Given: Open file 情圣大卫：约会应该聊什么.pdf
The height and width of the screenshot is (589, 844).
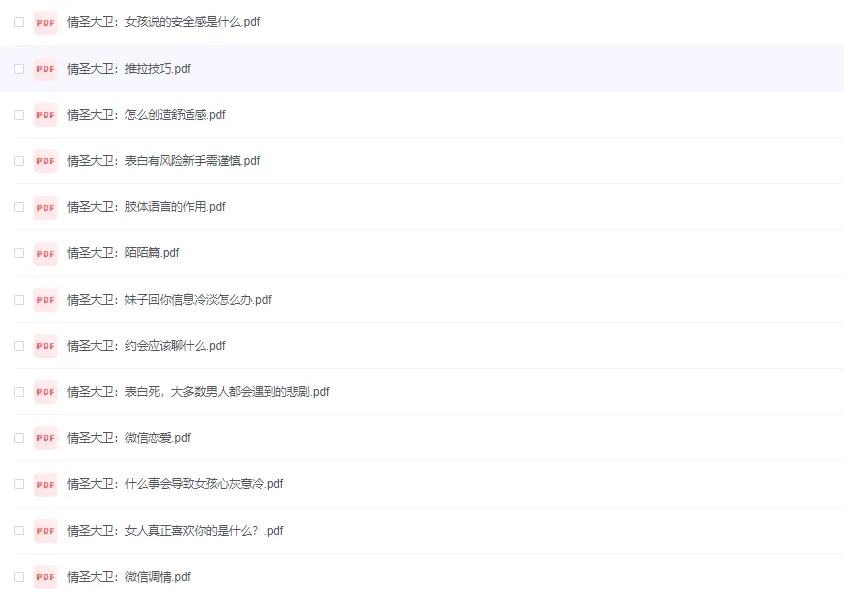Looking at the screenshot, I should click(146, 346).
